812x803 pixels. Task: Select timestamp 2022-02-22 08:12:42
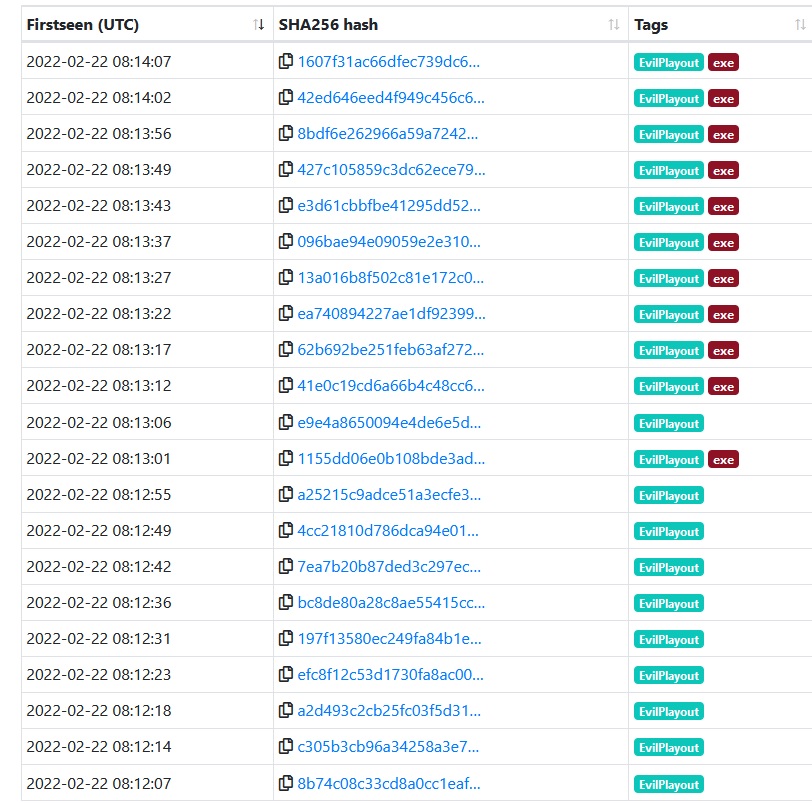pyautogui.click(x=98, y=566)
